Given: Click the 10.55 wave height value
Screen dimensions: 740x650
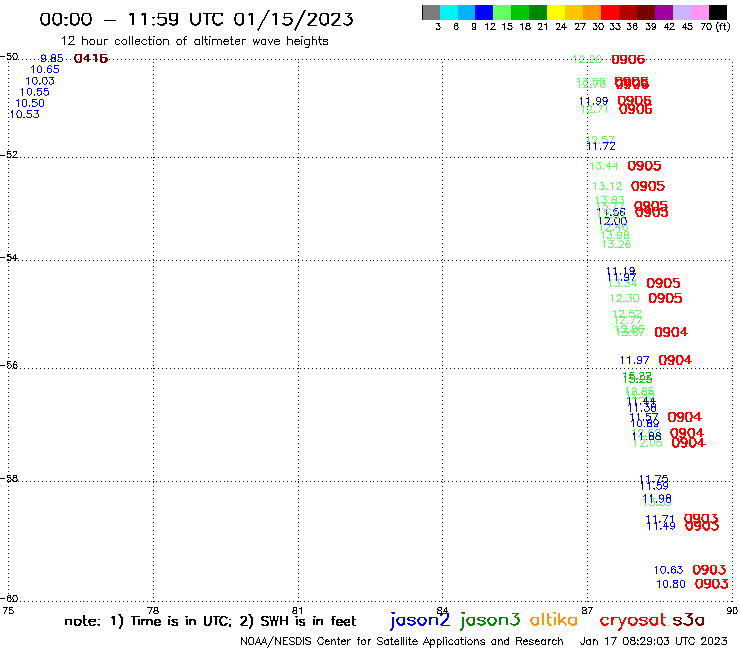Looking at the screenshot, I should pyautogui.click(x=34, y=92).
